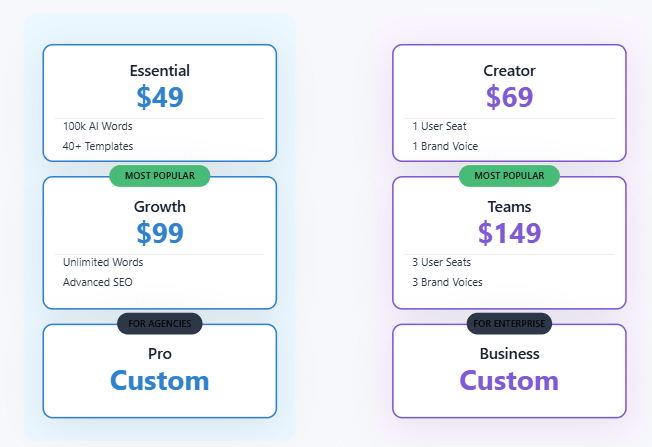The height and width of the screenshot is (447, 652).
Task: Click the Growth plan title
Action: point(160,207)
